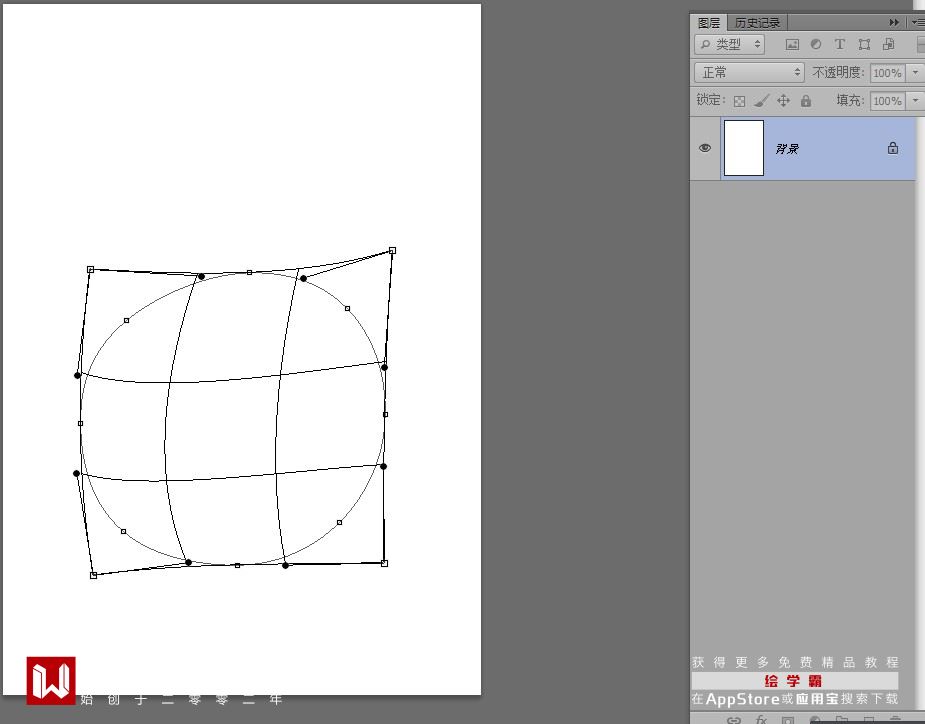Image resolution: width=925 pixels, height=724 pixels.
Task: Toggle lock image pixels brush icon
Action: click(x=761, y=101)
